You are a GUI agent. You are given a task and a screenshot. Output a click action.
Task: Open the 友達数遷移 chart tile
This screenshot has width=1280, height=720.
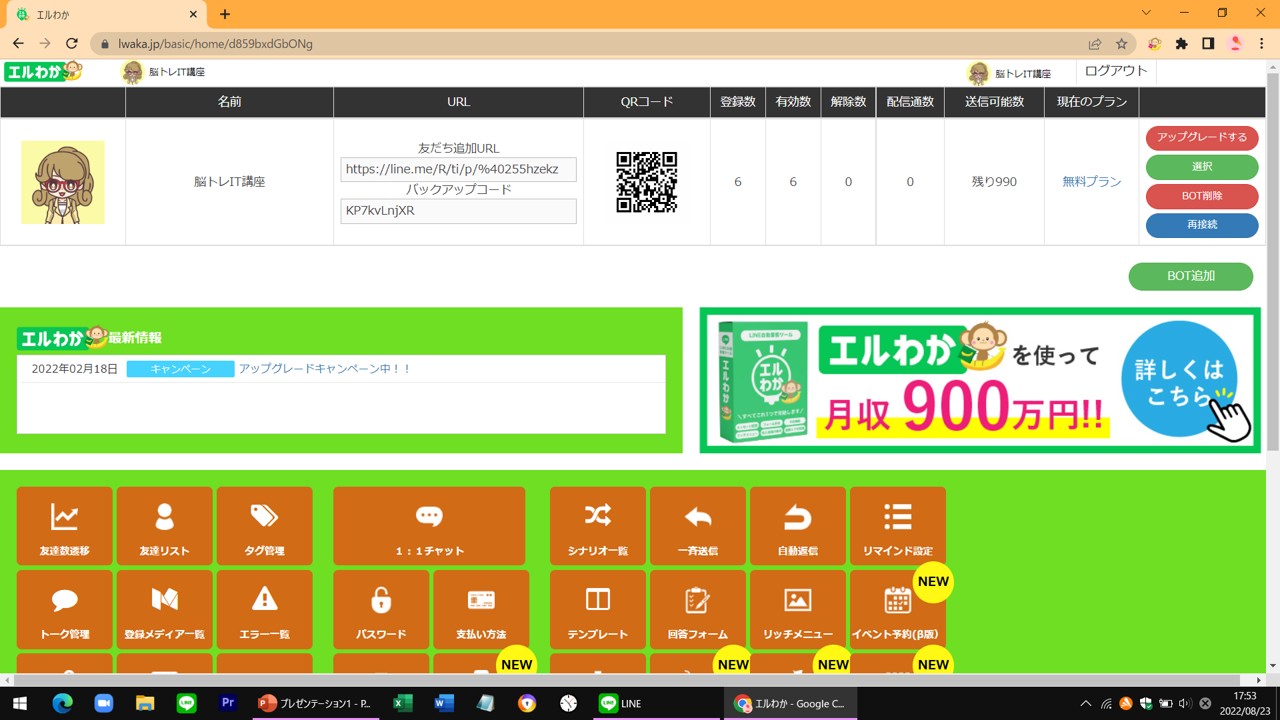65,526
